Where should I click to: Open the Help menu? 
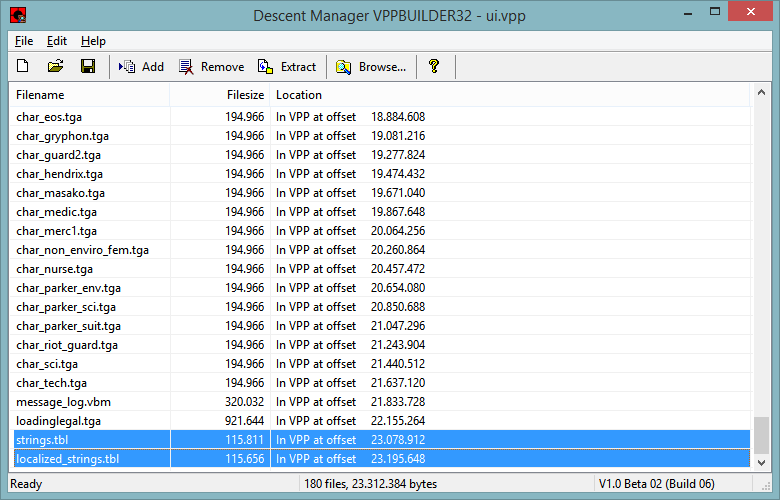click(93, 41)
